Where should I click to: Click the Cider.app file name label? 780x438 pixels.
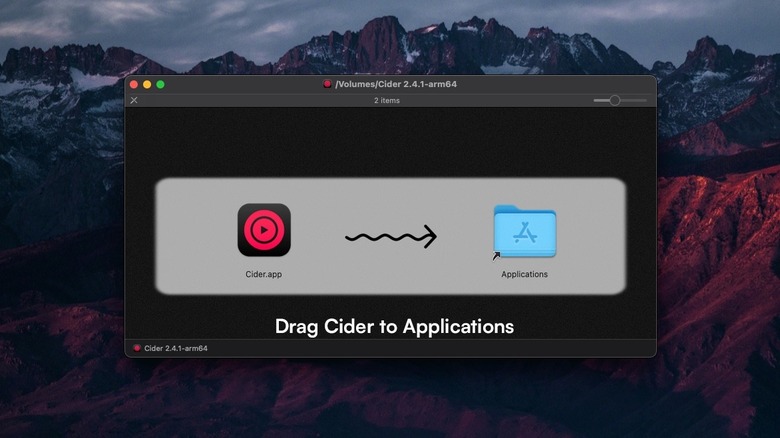[264, 274]
